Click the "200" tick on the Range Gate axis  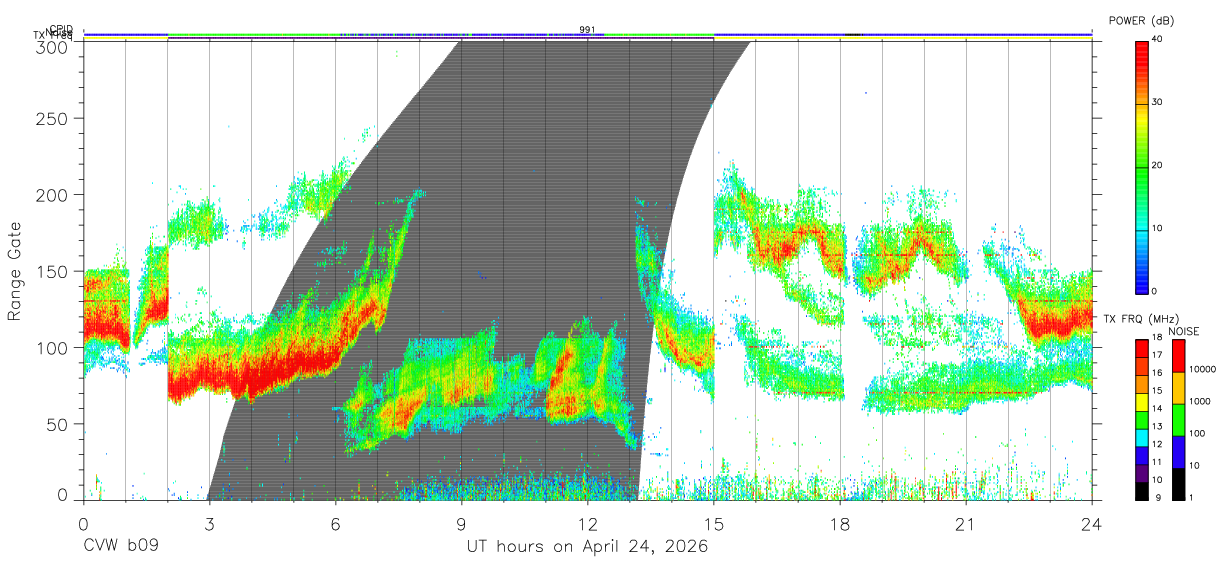pos(53,194)
